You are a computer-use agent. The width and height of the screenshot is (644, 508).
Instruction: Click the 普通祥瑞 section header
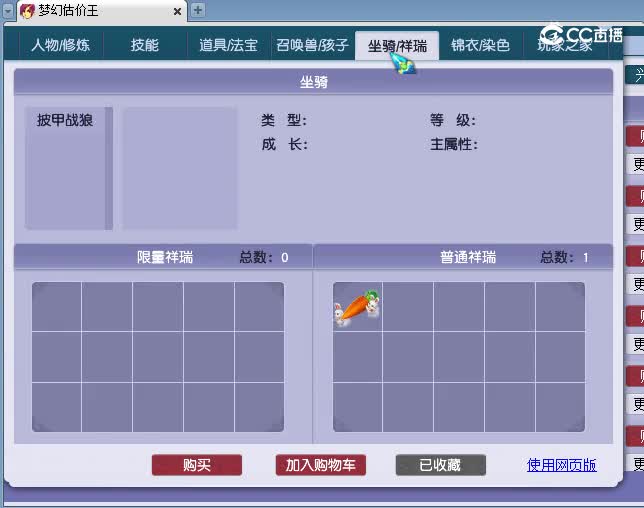click(x=468, y=257)
